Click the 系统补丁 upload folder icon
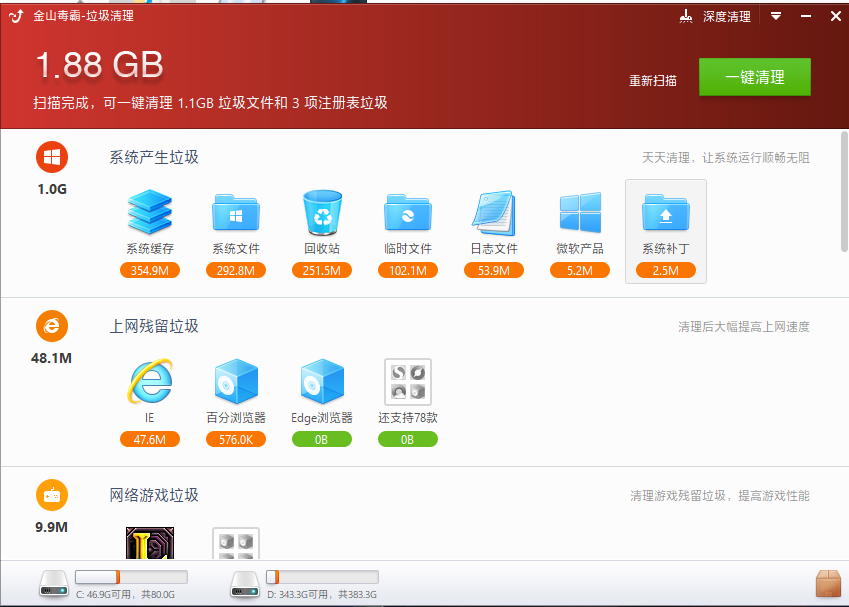The image size is (849, 607). click(x=665, y=212)
